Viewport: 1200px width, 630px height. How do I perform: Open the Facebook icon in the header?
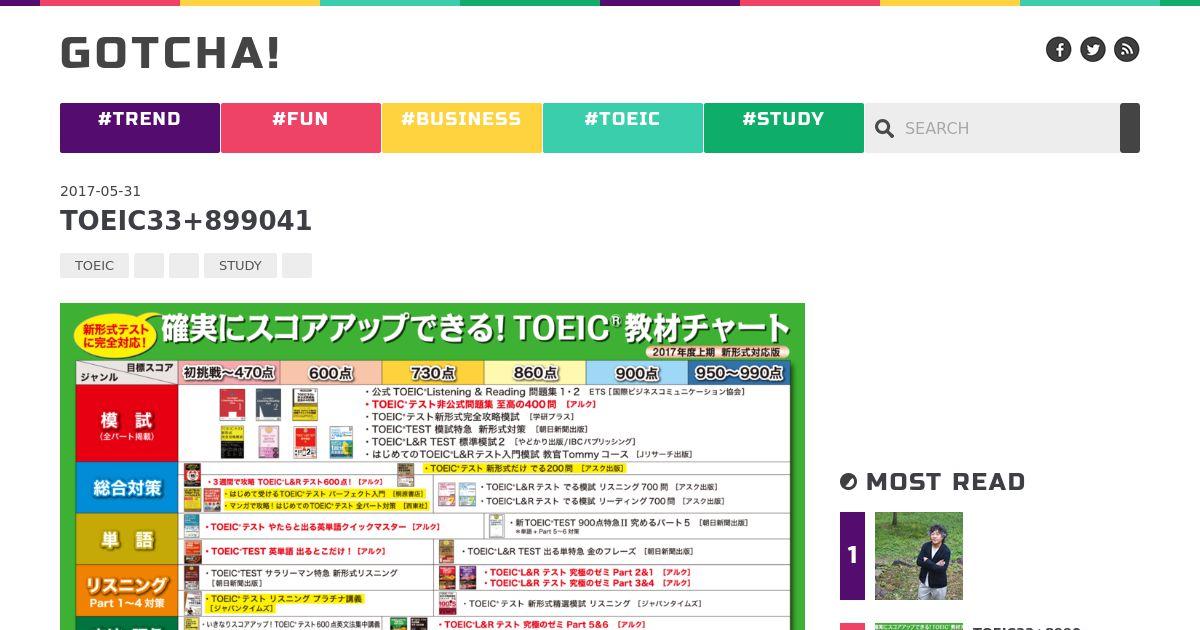pyautogui.click(x=1059, y=49)
